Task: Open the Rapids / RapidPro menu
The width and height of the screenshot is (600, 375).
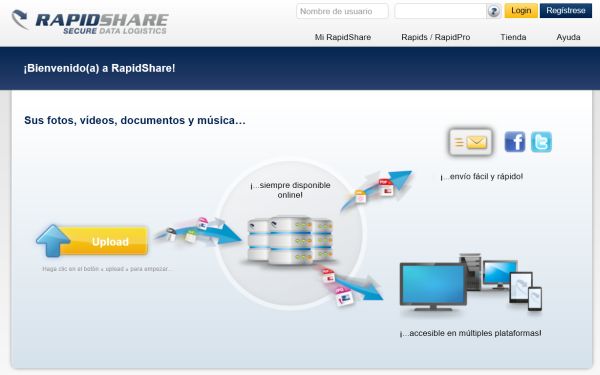Action: point(435,37)
